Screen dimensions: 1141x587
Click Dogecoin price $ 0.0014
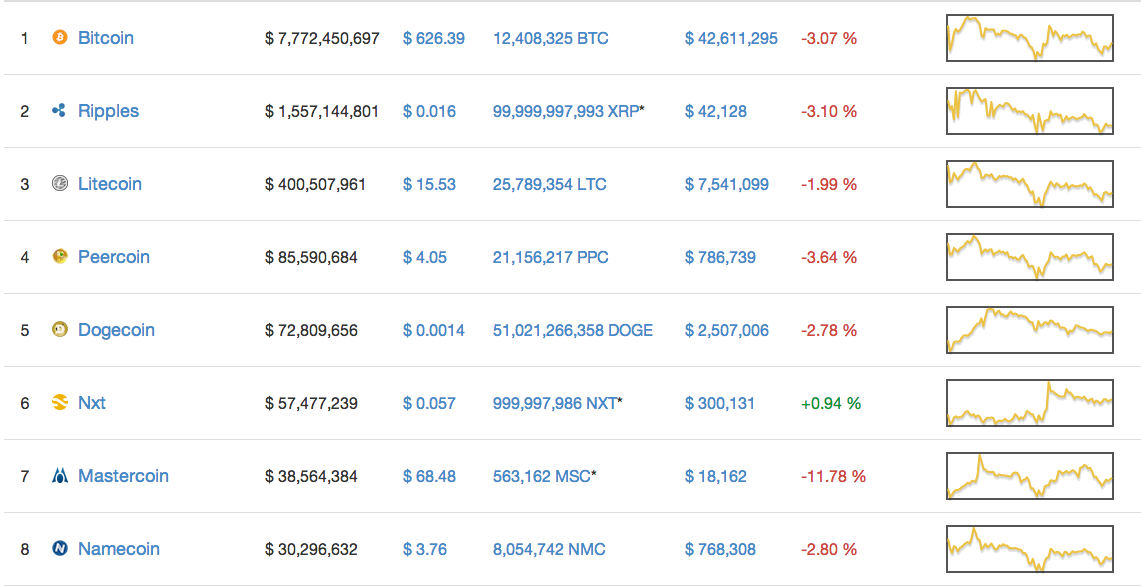[x=434, y=330]
